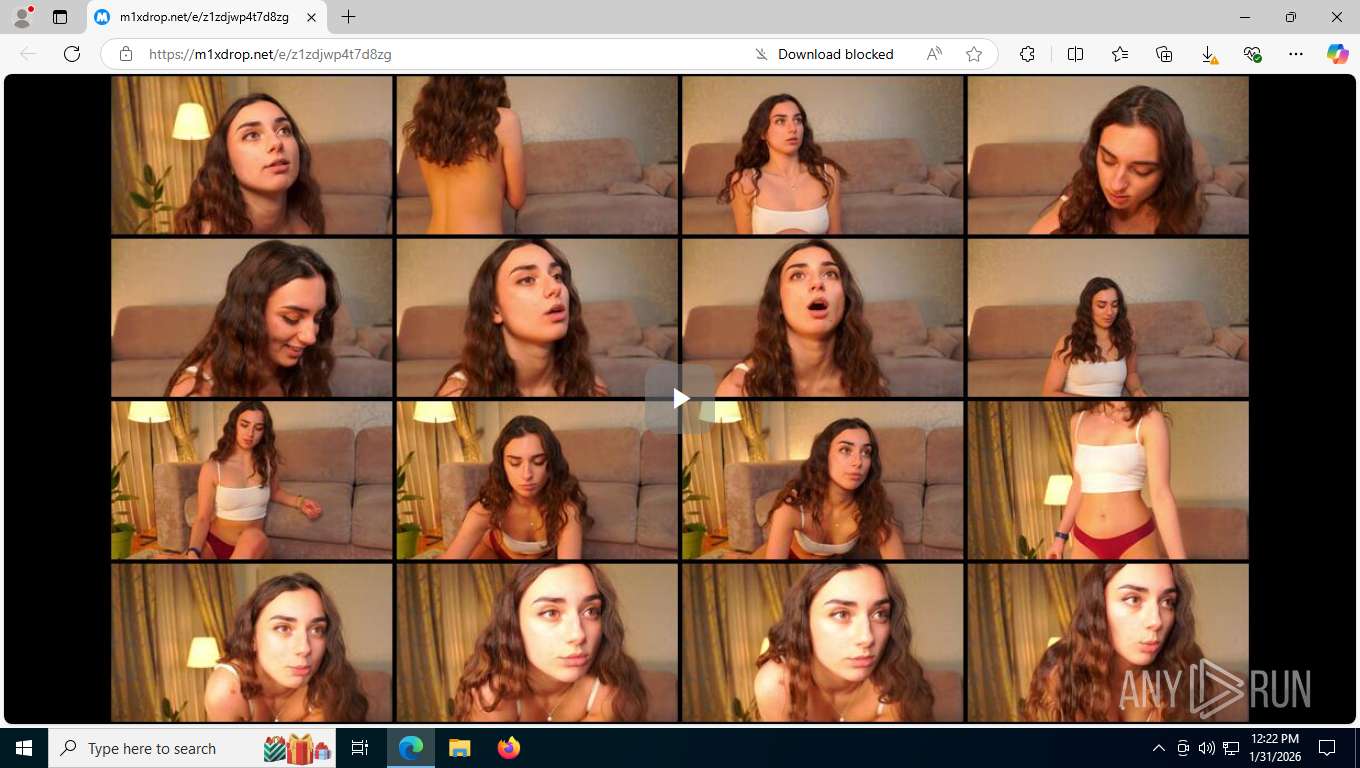Viewport: 1360px width, 768px height.
Task: Open File Explorer on taskbar
Action: pyautogui.click(x=459, y=748)
